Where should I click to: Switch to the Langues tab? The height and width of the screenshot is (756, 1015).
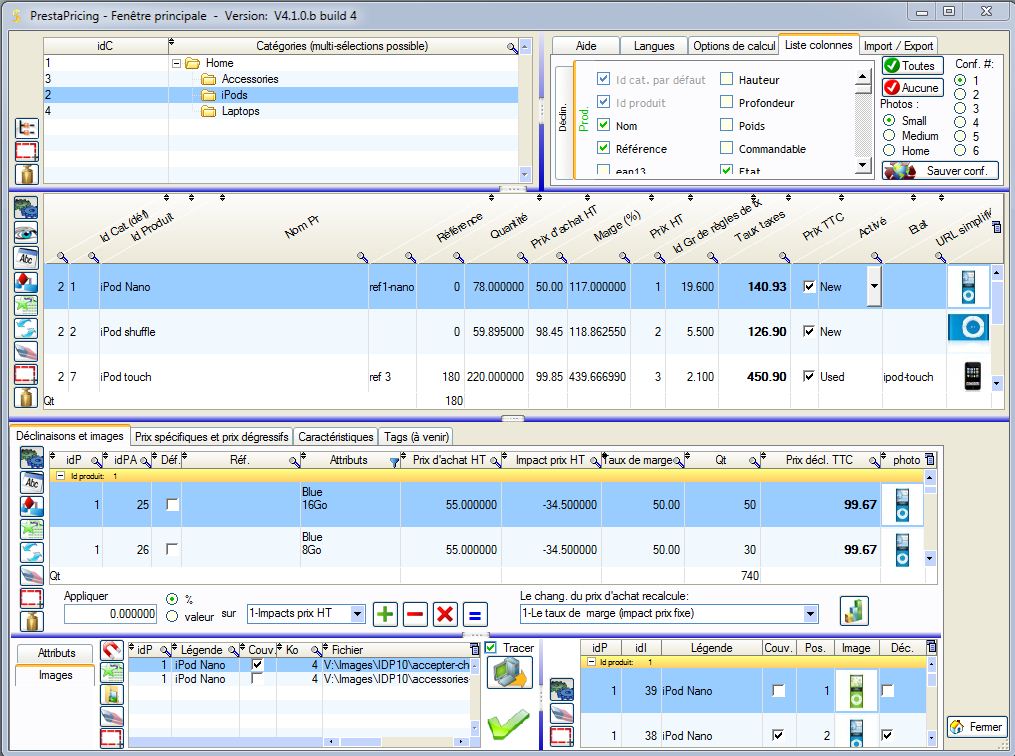[654, 46]
